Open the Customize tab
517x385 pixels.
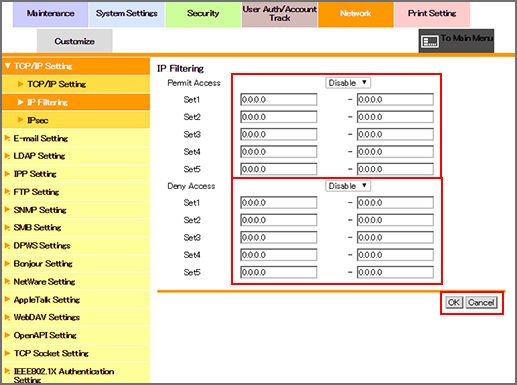pos(74,41)
